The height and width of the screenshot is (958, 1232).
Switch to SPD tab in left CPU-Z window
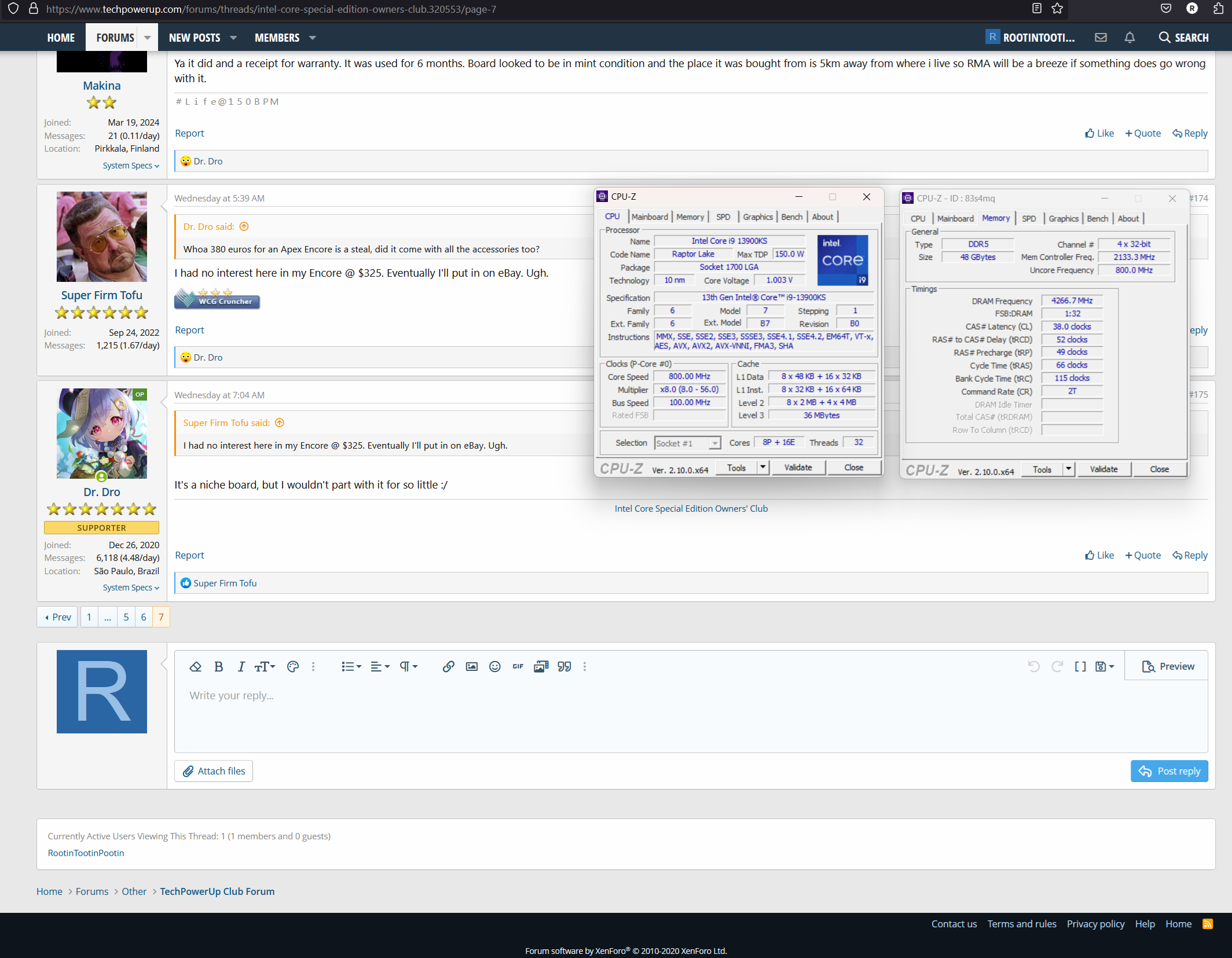point(723,216)
